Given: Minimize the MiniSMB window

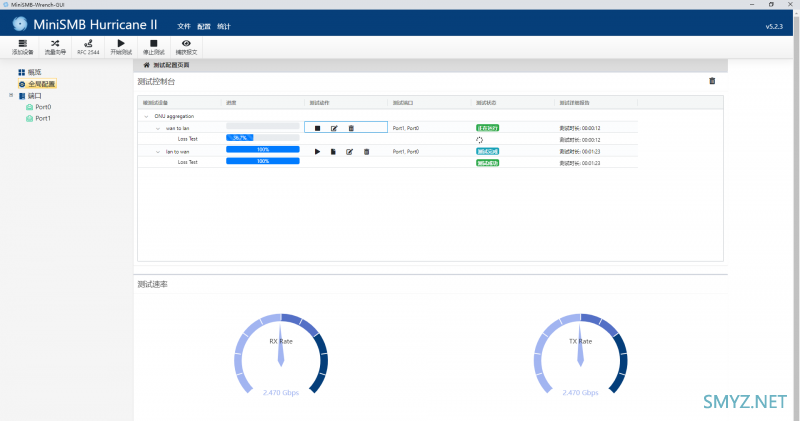Looking at the screenshot, I should [752, 4].
